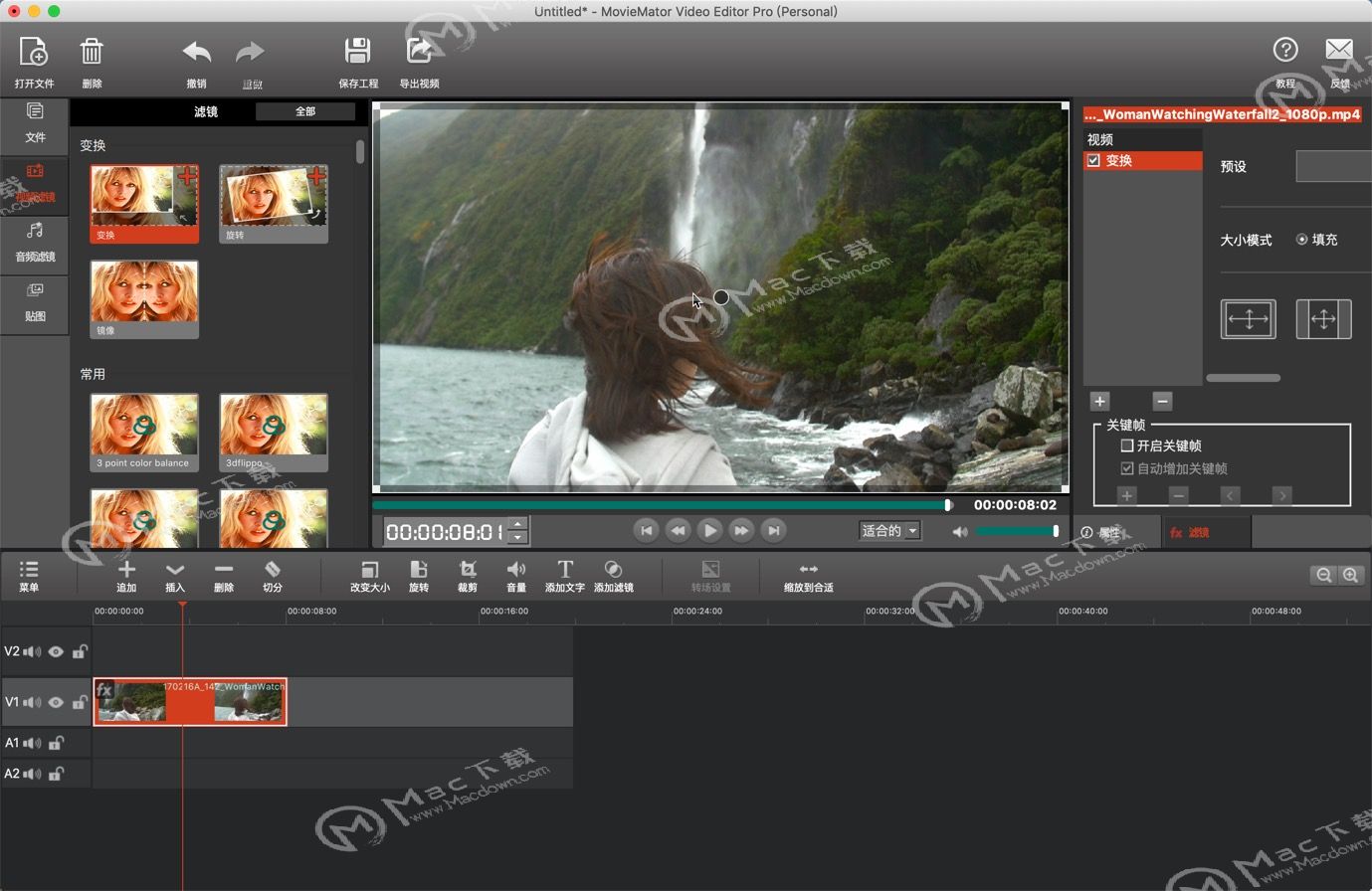The image size is (1372, 891).
Task: Open the timeline 菜单 menu icon
Action: [29, 570]
